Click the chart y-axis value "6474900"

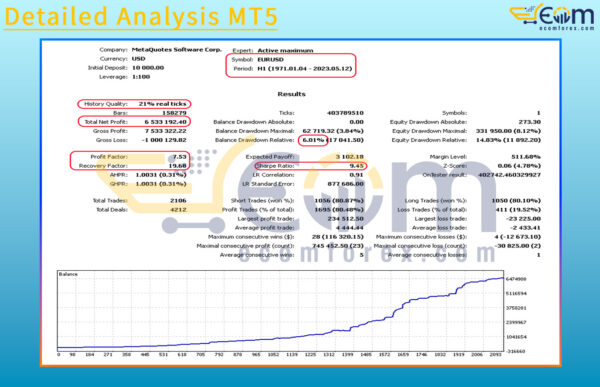tap(516, 279)
